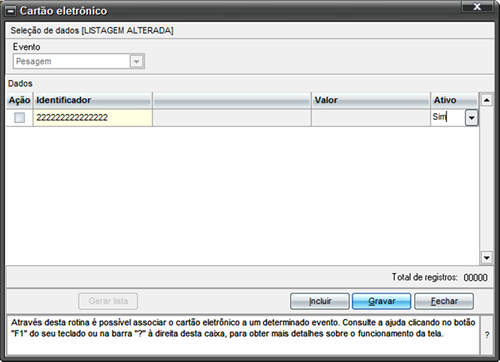Click the Ativo column header

pyautogui.click(x=455, y=100)
